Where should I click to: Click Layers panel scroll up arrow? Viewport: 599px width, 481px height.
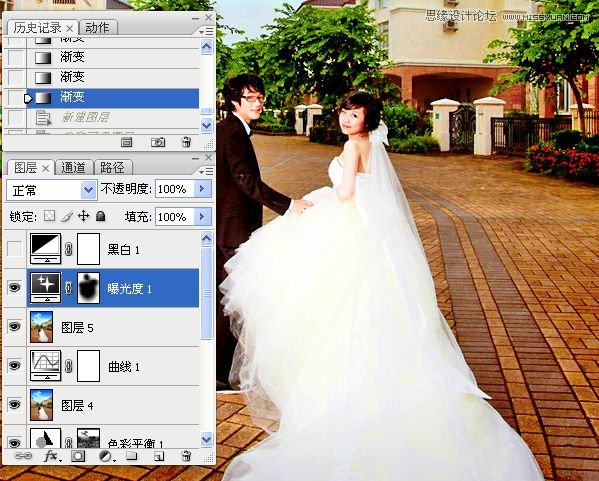coord(207,239)
